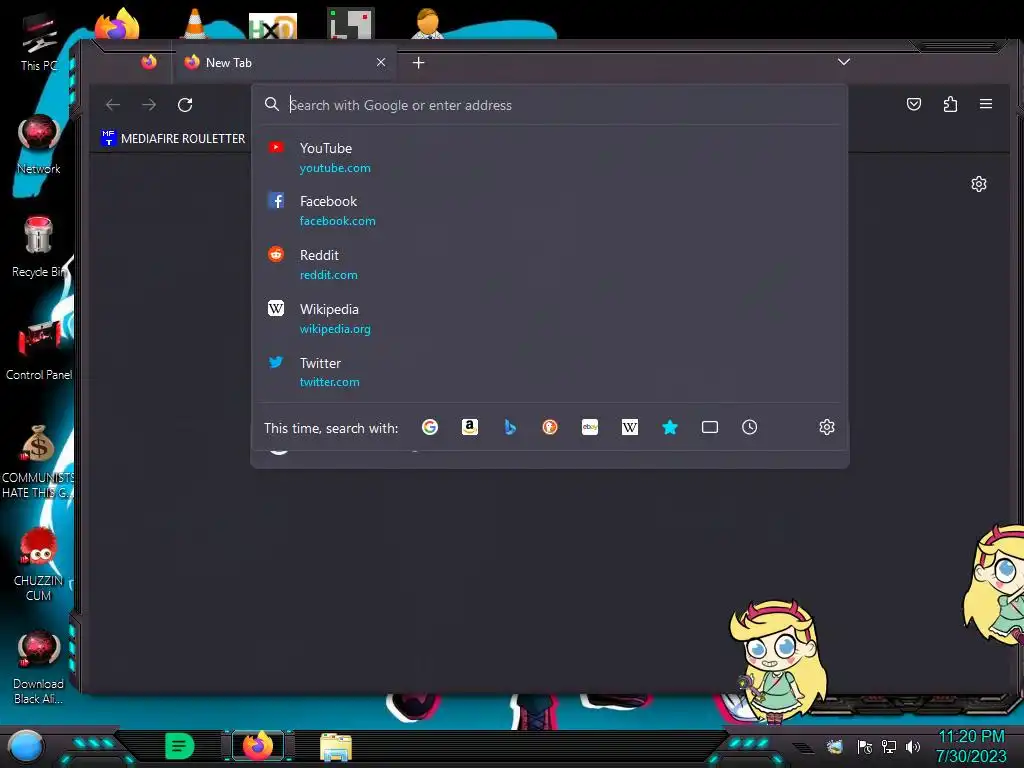The height and width of the screenshot is (768, 1024).
Task: Choose the Wikipedia suggestion
Action: coord(549,318)
